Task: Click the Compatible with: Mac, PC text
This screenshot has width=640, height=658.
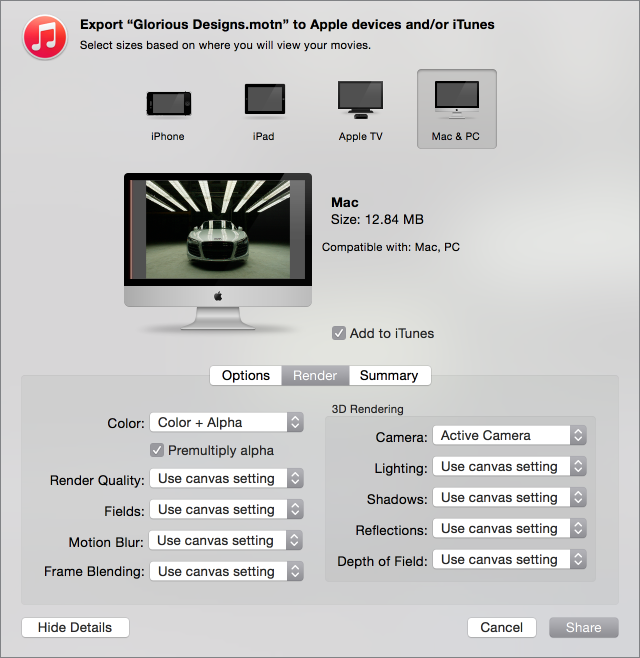Action: pyautogui.click(x=391, y=247)
